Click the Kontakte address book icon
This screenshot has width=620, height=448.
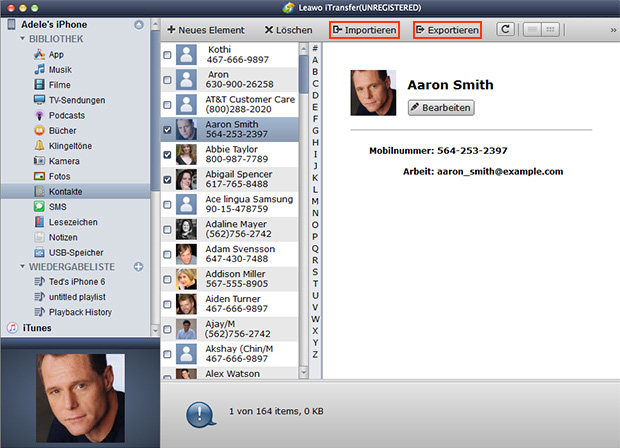[39, 191]
